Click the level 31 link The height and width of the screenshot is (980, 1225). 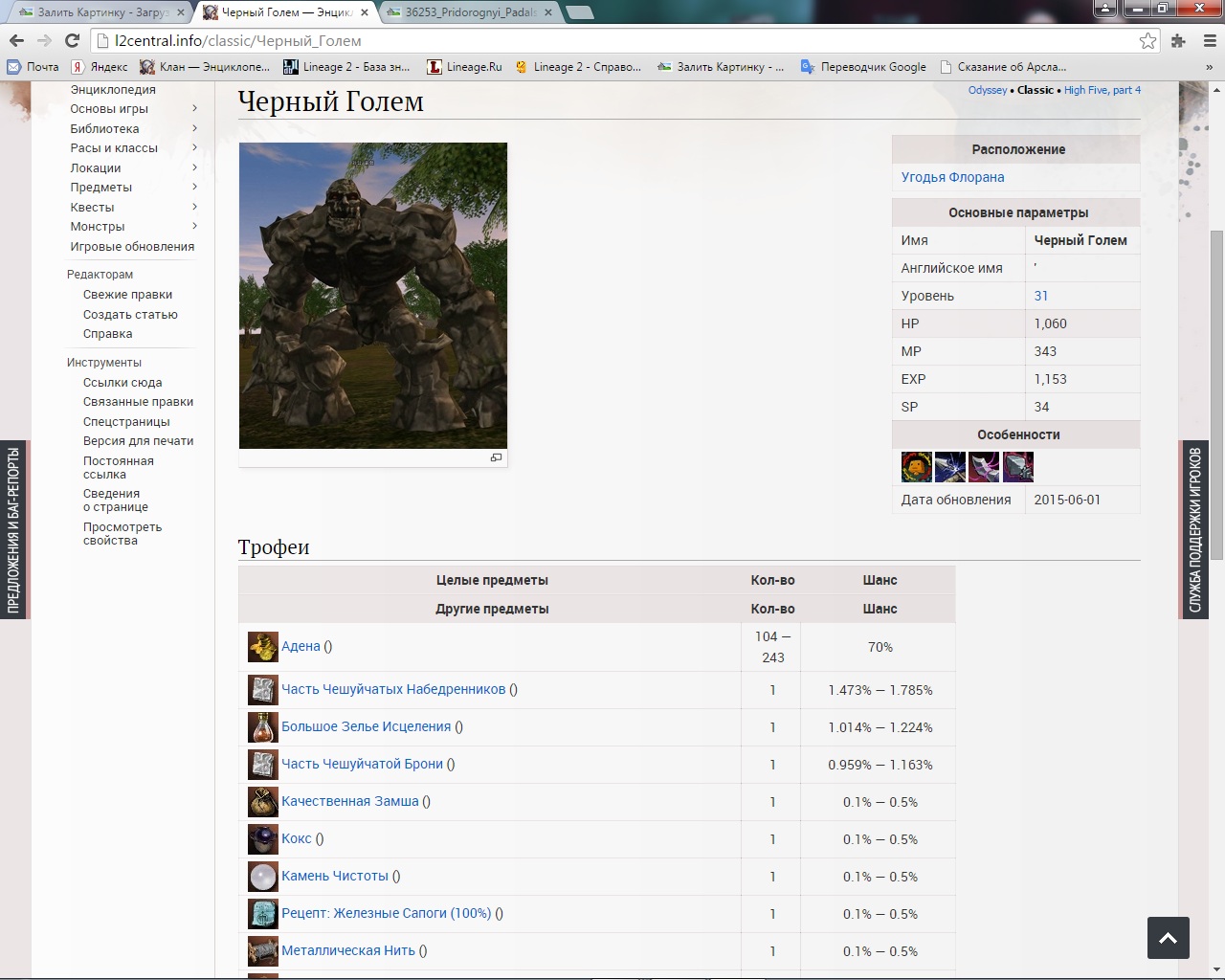tap(1041, 296)
